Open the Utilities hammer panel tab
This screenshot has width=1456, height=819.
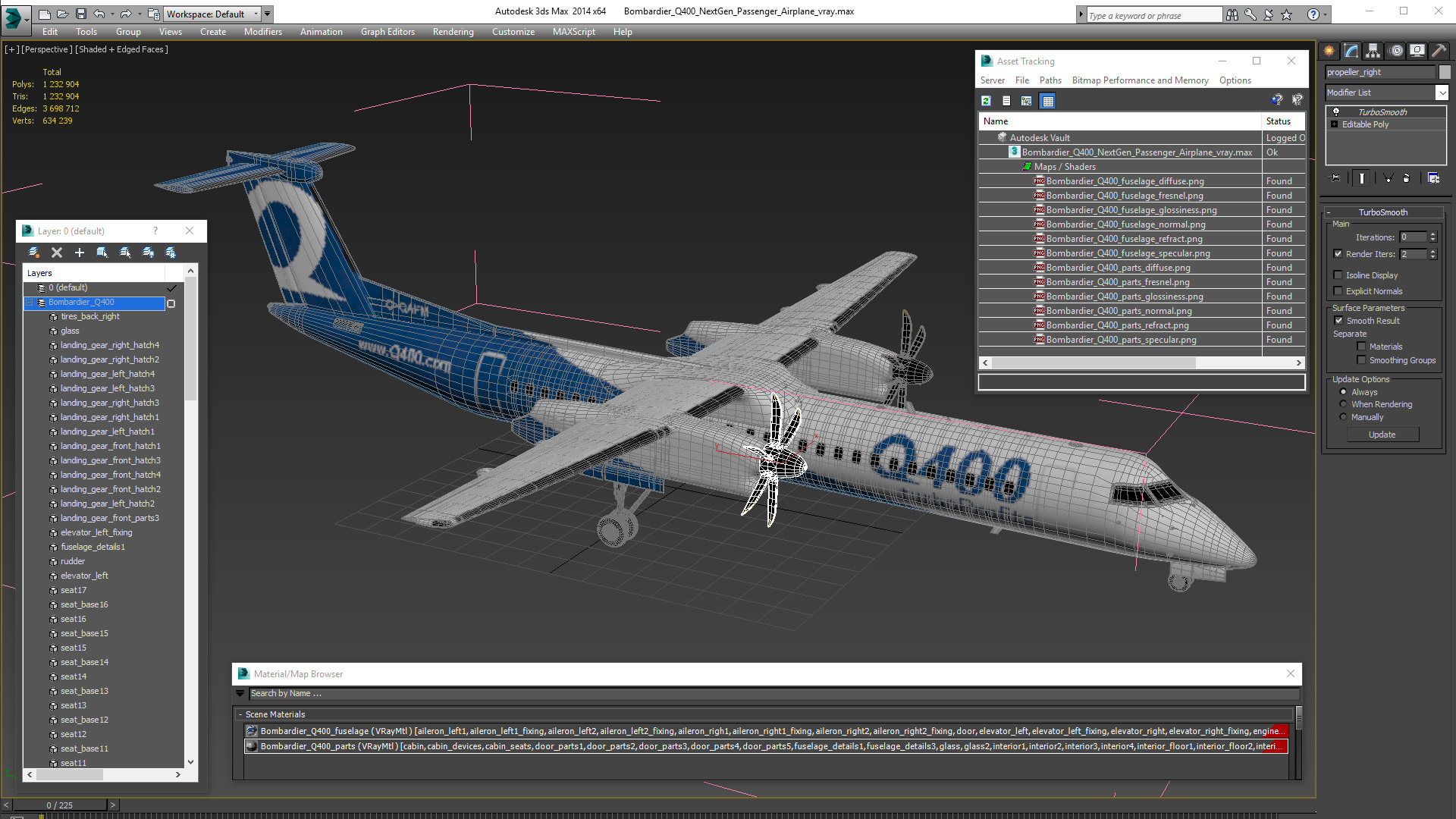coord(1439,51)
